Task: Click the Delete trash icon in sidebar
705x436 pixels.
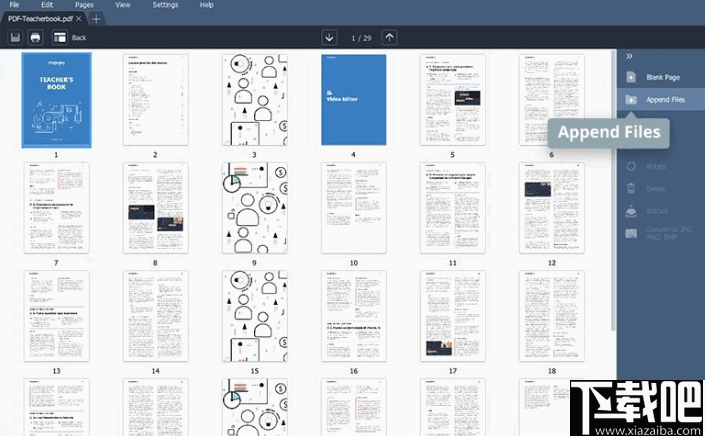Action: point(631,188)
